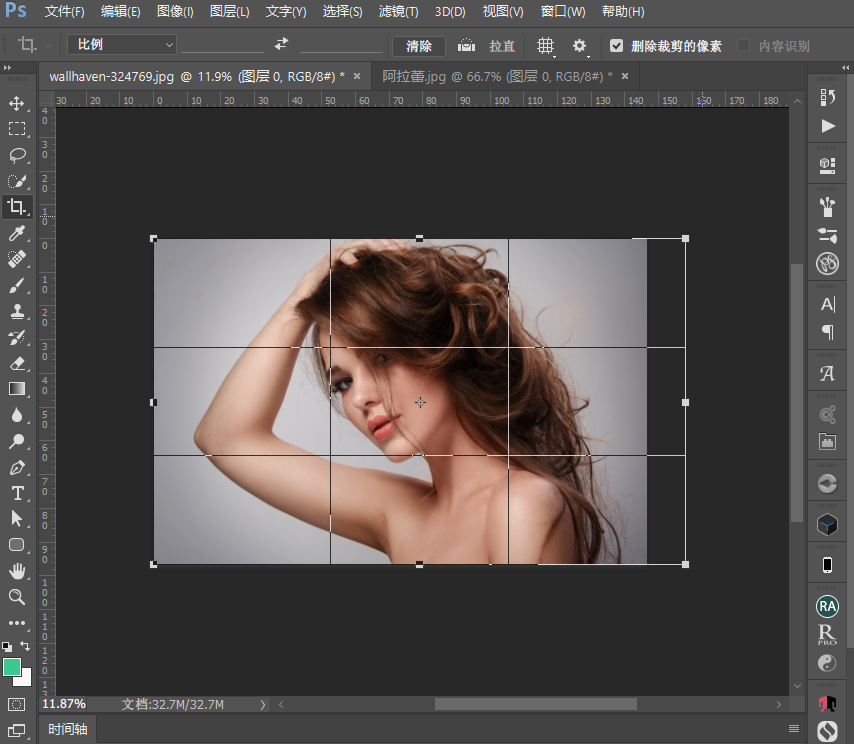Select the Lasso tool
Image resolution: width=854 pixels, height=744 pixels.
pos(17,155)
